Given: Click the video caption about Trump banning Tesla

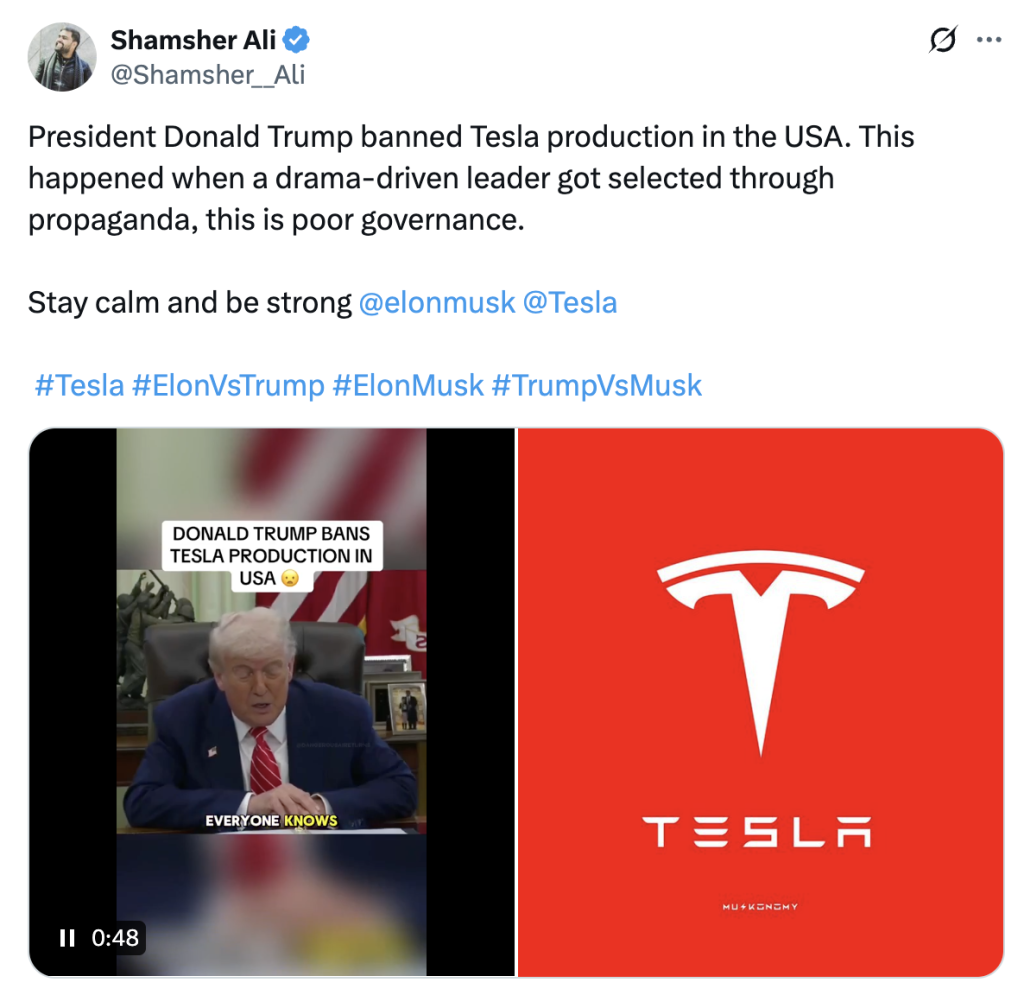Looking at the screenshot, I should click(x=272, y=556).
